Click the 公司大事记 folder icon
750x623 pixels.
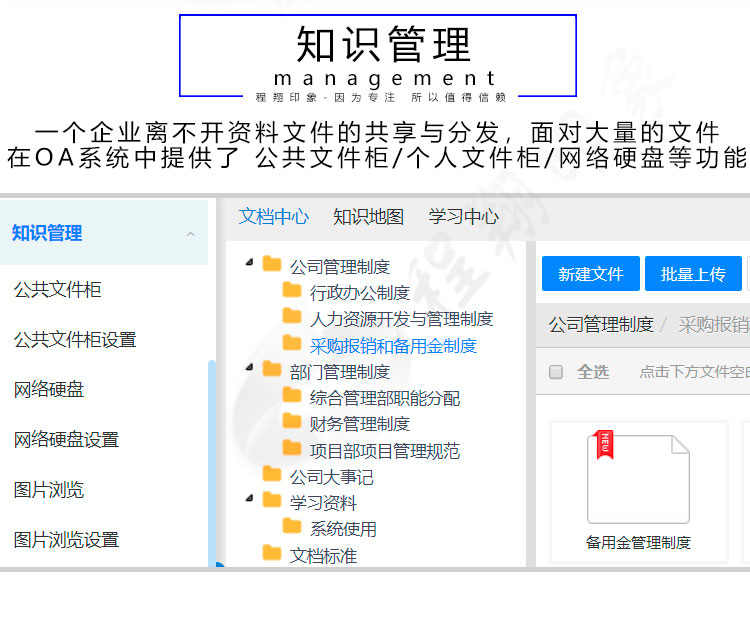272,474
